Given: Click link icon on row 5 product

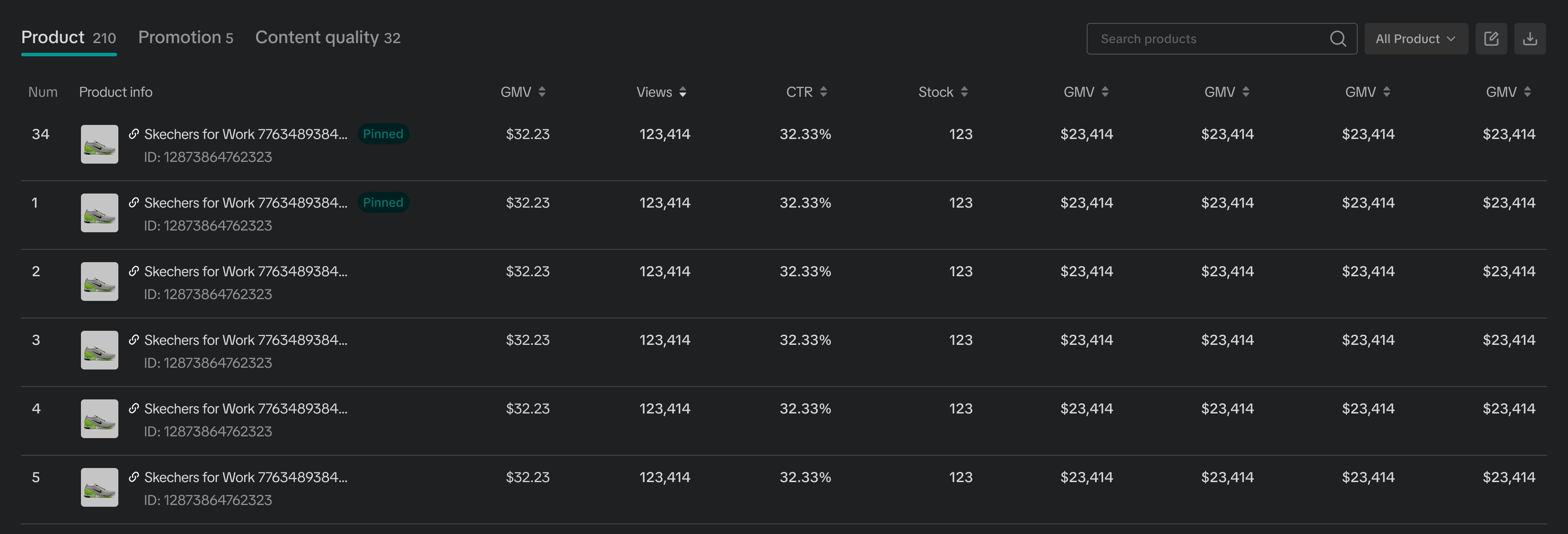Looking at the screenshot, I should 134,477.
